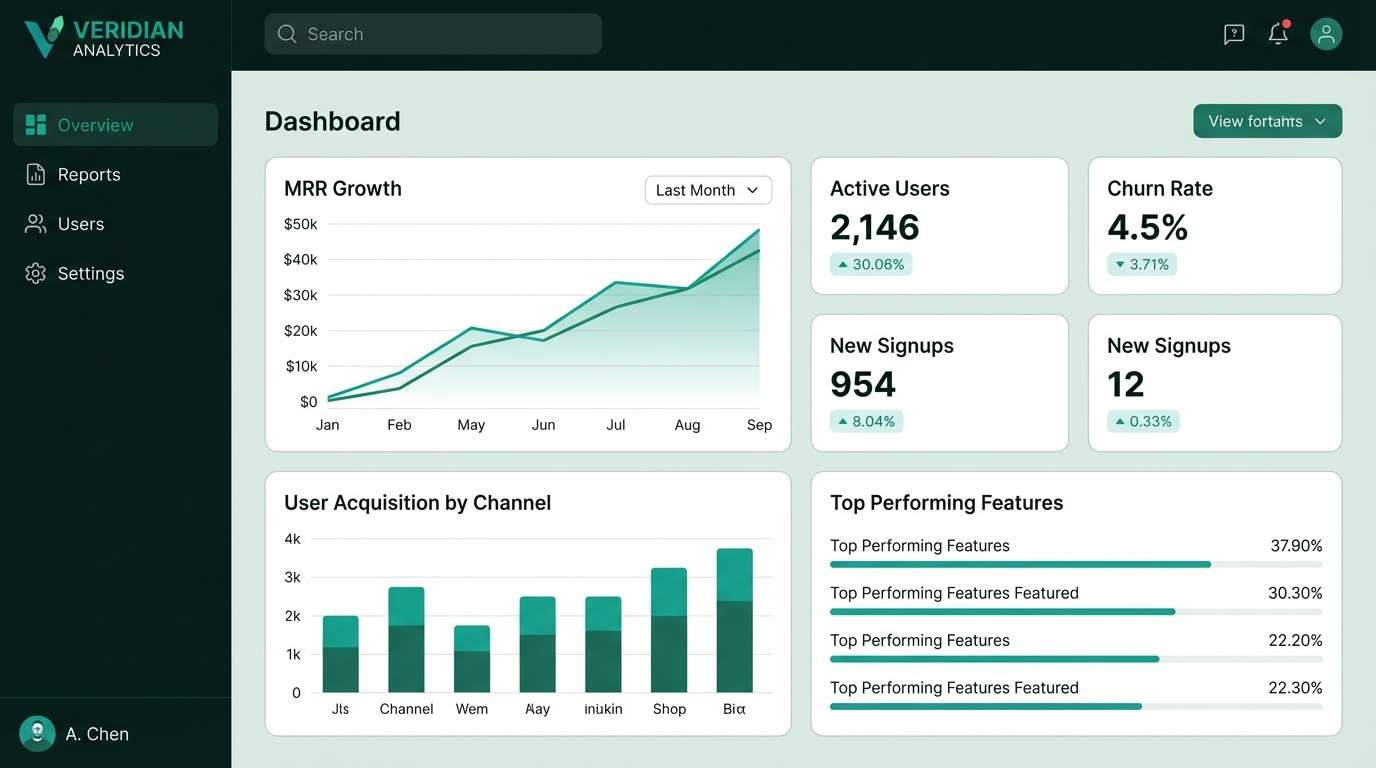Click inside the Search field
The height and width of the screenshot is (768, 1376).
pyautogui.click(x=430, y=33)
